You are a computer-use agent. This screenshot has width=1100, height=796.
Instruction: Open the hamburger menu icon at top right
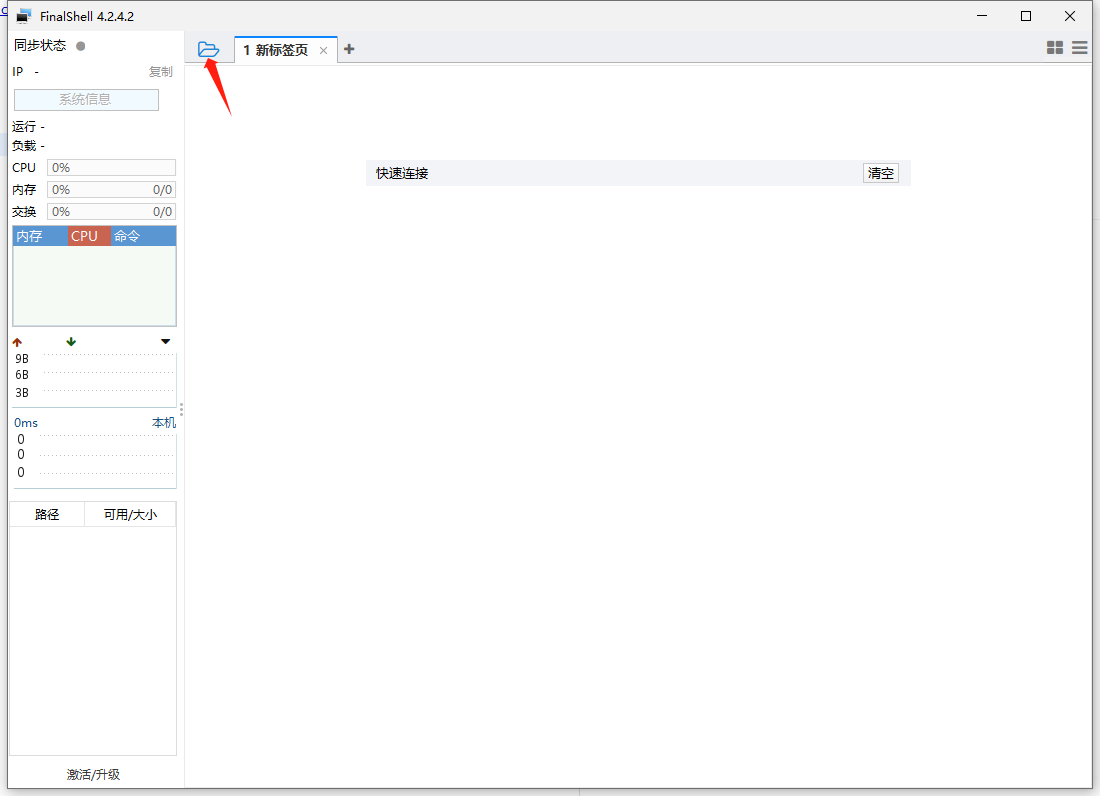coord(1080,48)
